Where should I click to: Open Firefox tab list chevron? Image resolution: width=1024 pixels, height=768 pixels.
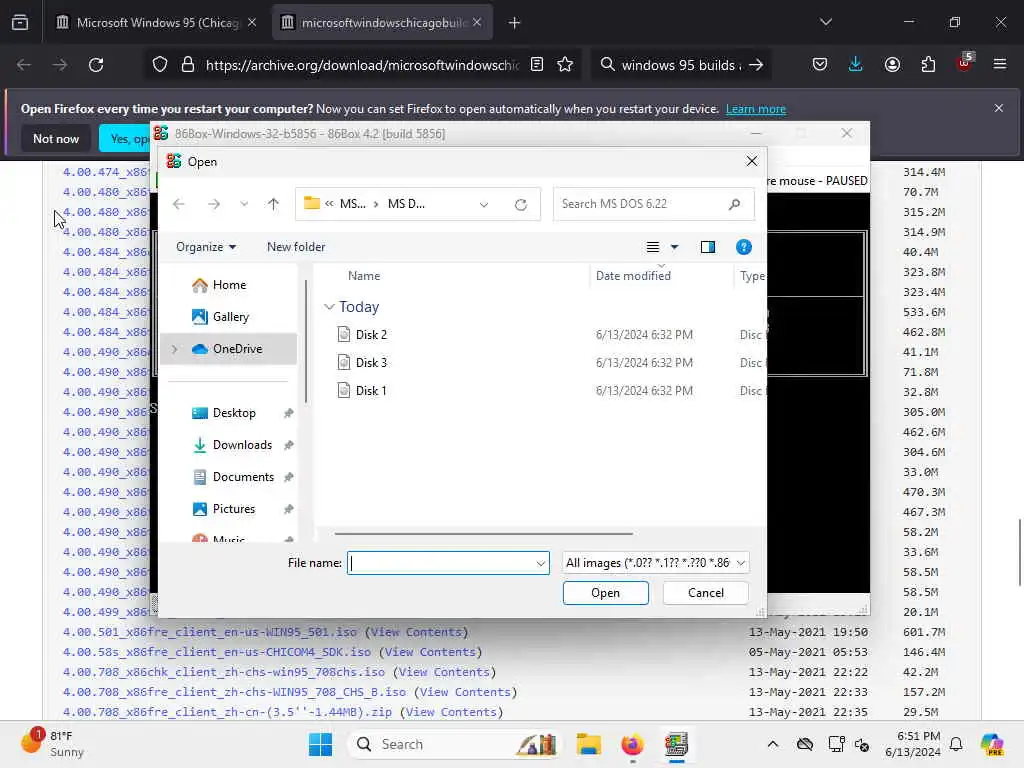point(825,22)
